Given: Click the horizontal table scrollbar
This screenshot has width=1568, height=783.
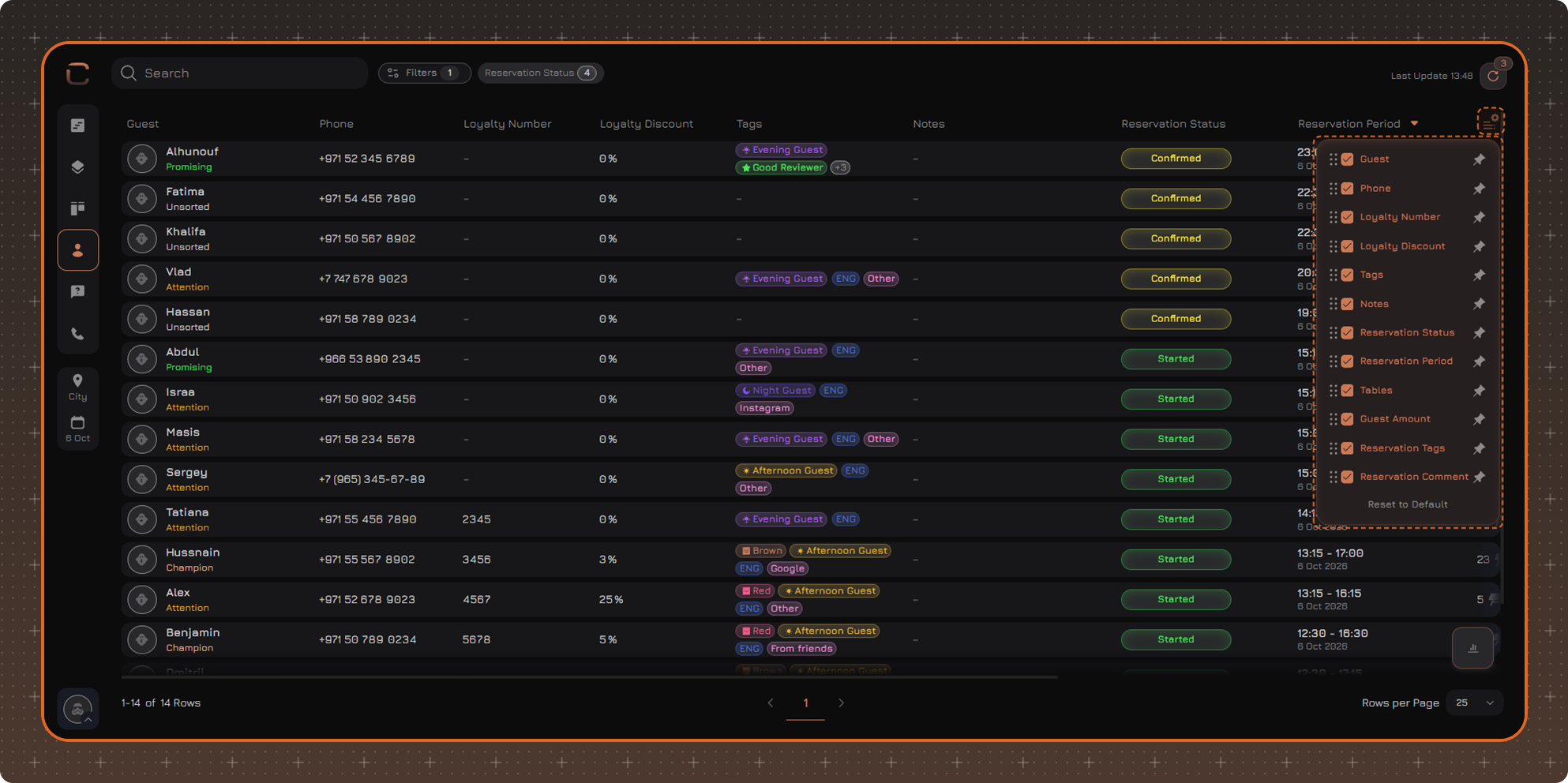Looking at the screenshot, I should 589,677.
